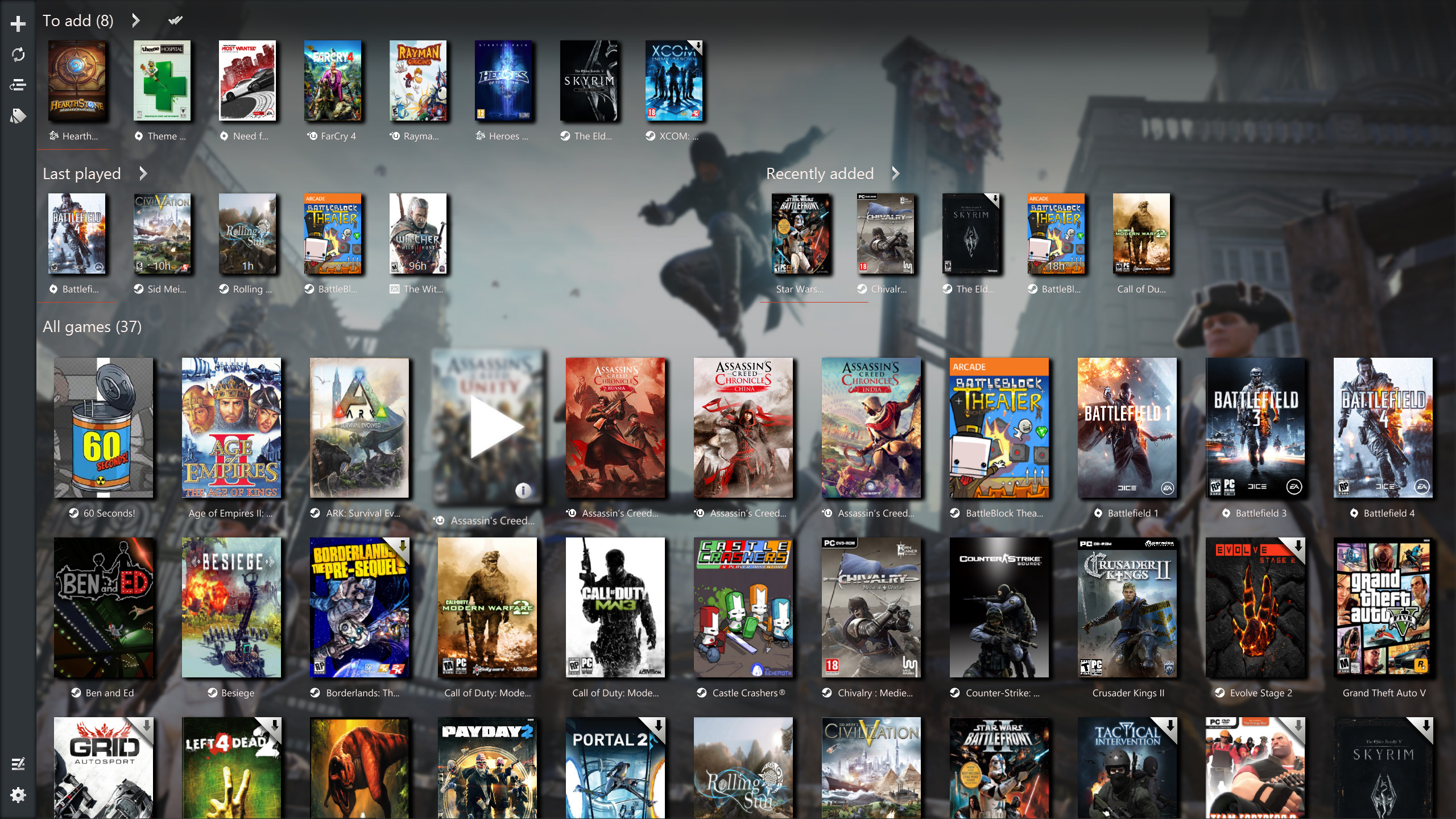This screenshot has width=1456, height=819.
Task: Toggle BattleBlock Theater game entry
Action: pos(998,430)
